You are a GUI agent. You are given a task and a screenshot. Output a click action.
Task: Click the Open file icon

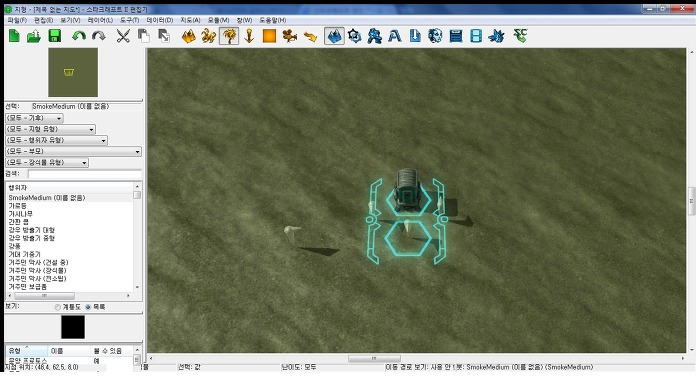pos(34,36)
